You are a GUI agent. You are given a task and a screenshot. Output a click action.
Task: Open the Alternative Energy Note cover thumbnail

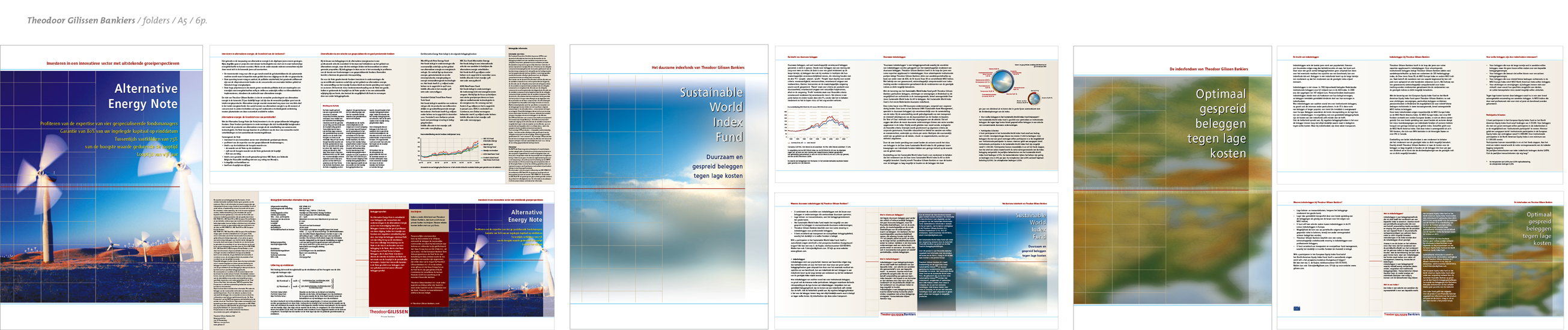[x=102, y=187]
